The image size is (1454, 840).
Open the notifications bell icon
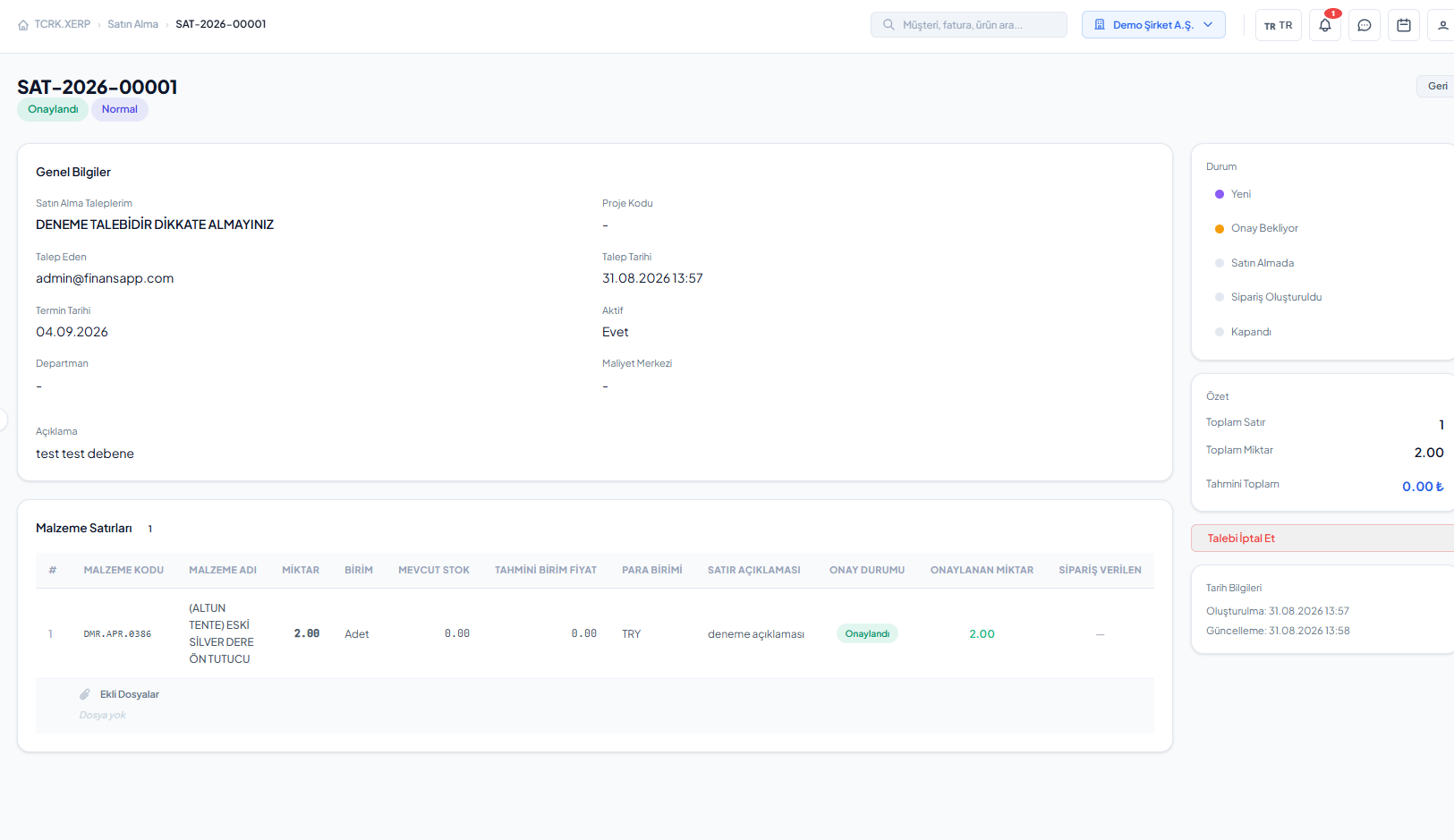(x=1325, y=25)
